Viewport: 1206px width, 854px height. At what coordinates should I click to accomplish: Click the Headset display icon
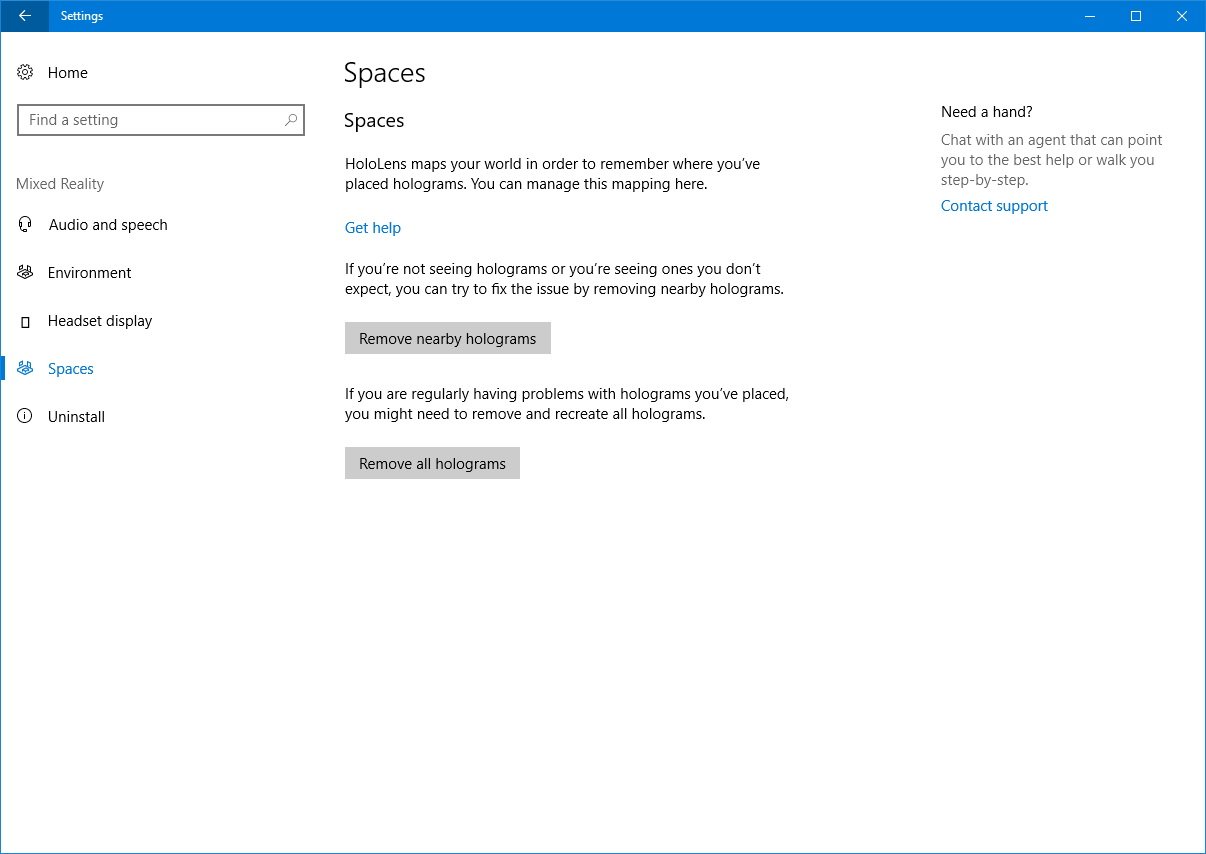click(x=26, y=322)
